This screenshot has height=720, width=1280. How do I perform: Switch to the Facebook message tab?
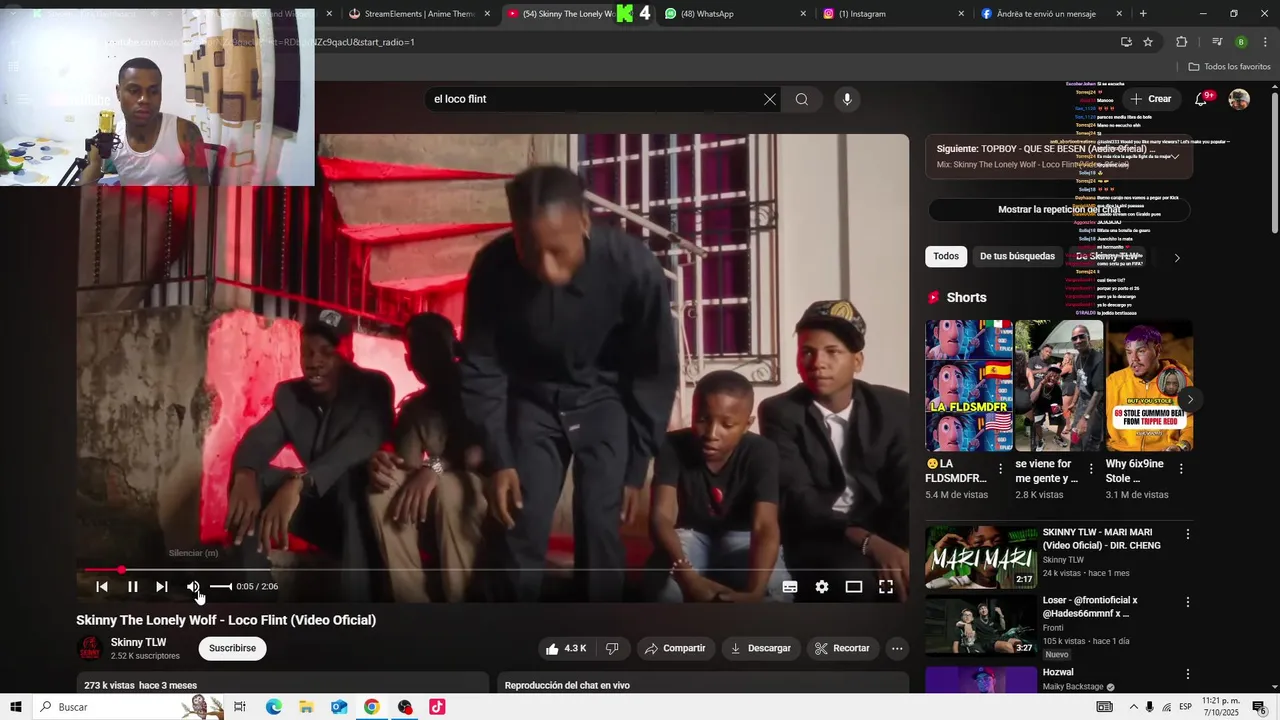coord(1051,14)
